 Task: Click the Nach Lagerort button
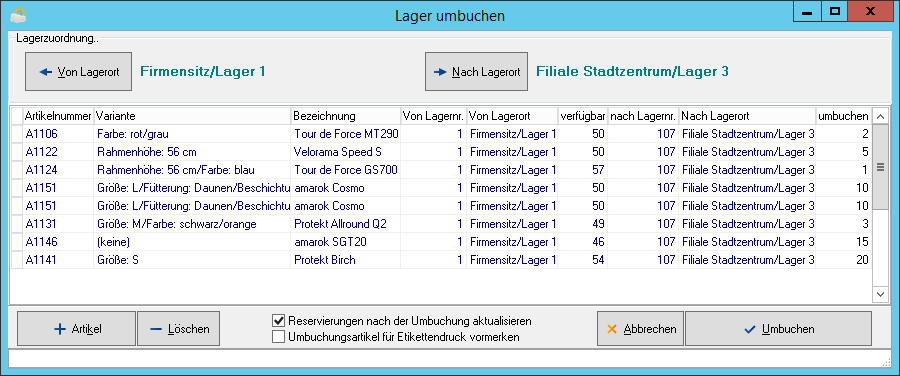tap(476, 72)
